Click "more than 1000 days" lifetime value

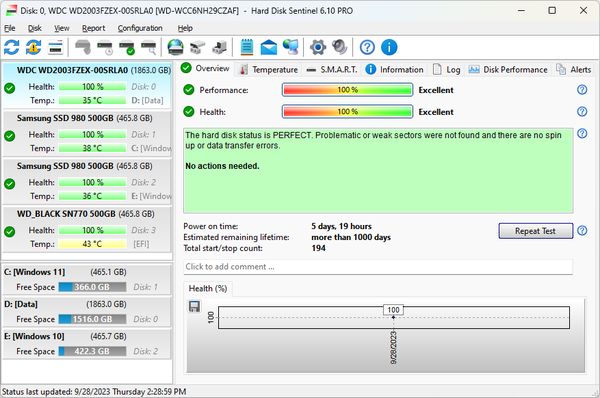(x=351, y=237)
